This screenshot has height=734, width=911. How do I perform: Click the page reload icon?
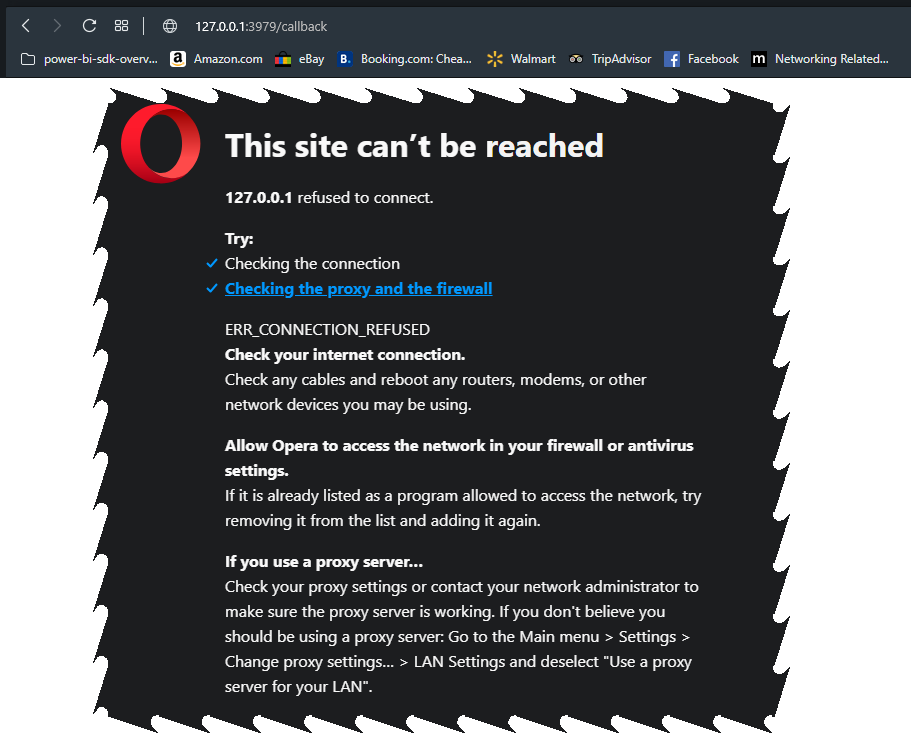[x=88, y=26]
